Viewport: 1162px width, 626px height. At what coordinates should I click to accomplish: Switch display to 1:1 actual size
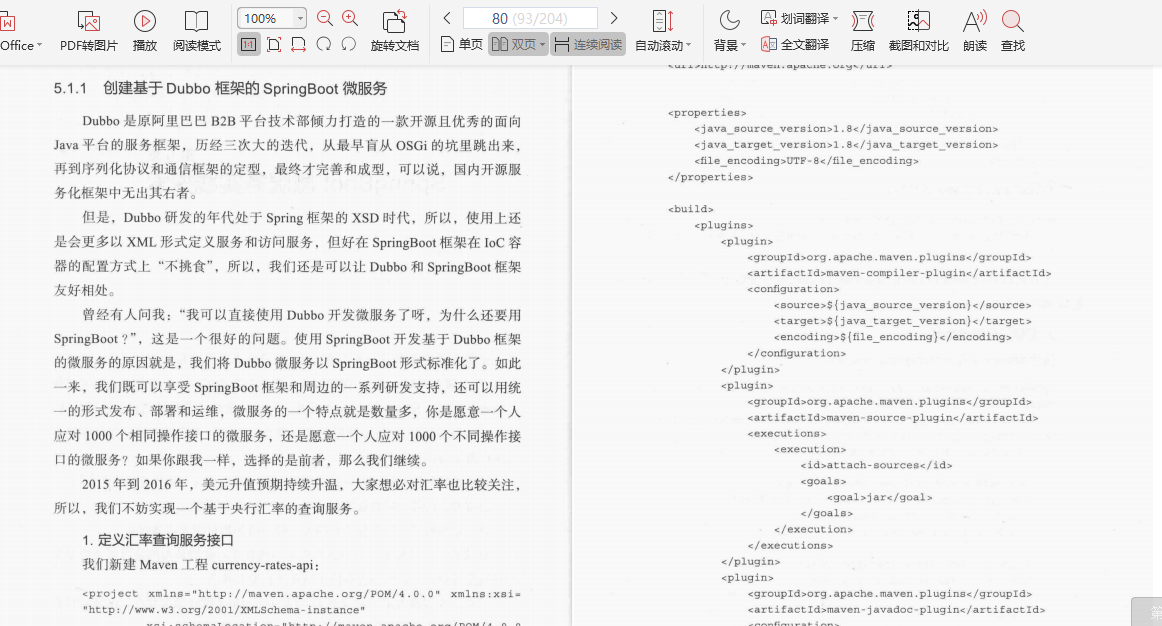point(248,43)
